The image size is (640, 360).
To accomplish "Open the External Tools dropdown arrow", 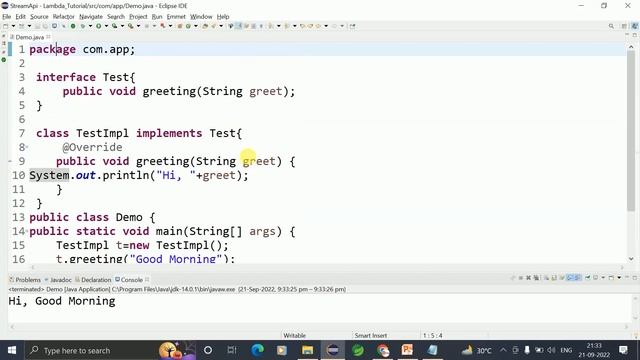I will click(138, 26).
